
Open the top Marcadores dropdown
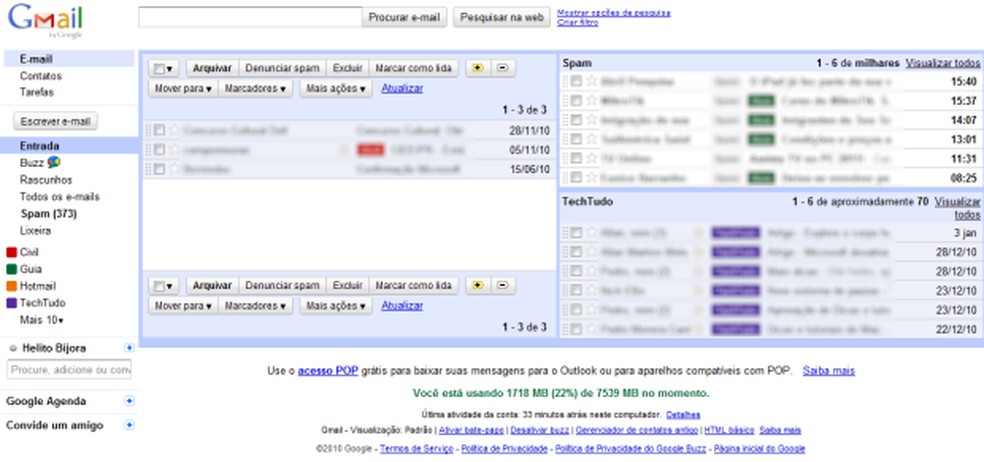(x=255, y=89)
